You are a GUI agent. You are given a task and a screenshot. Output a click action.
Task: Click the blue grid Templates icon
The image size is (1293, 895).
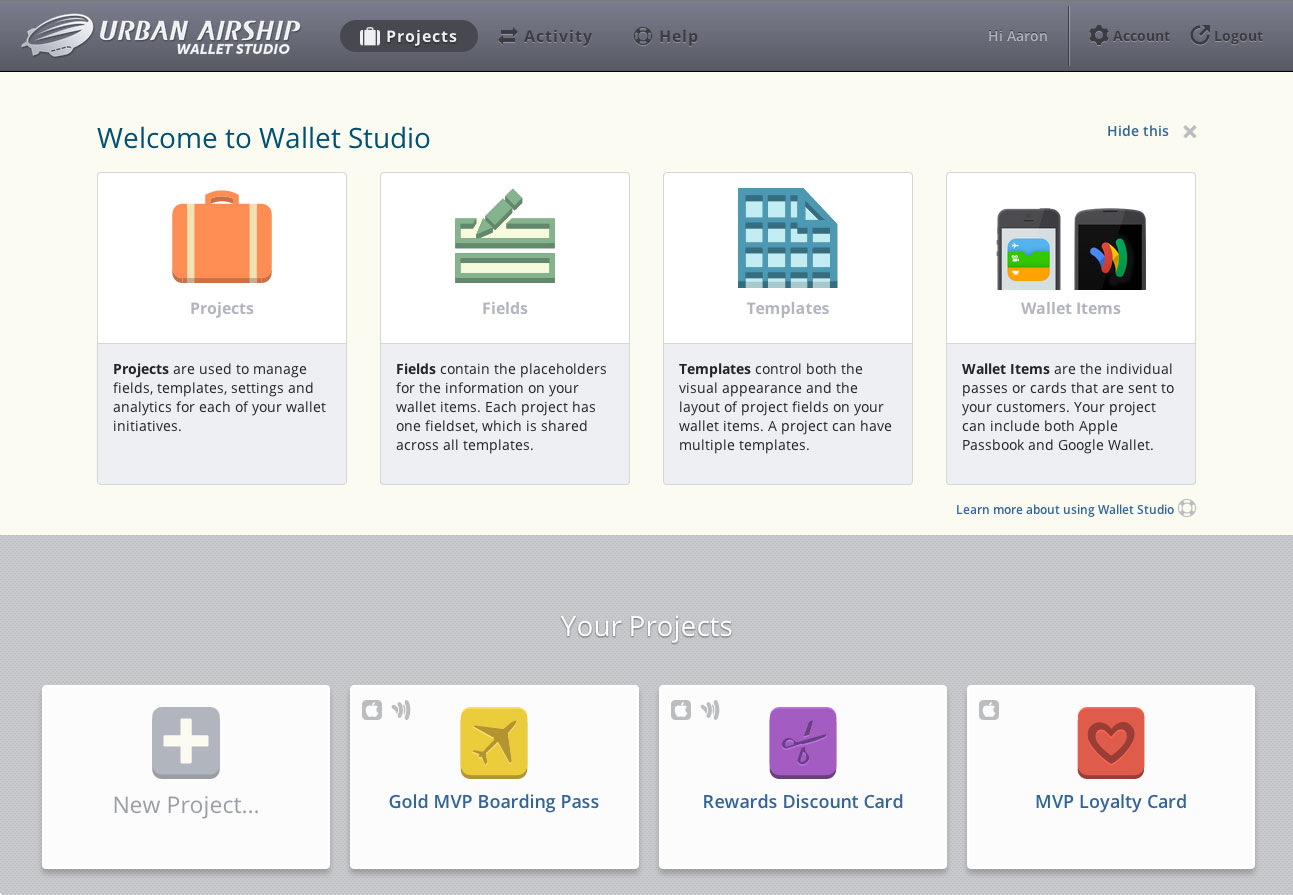788,238
